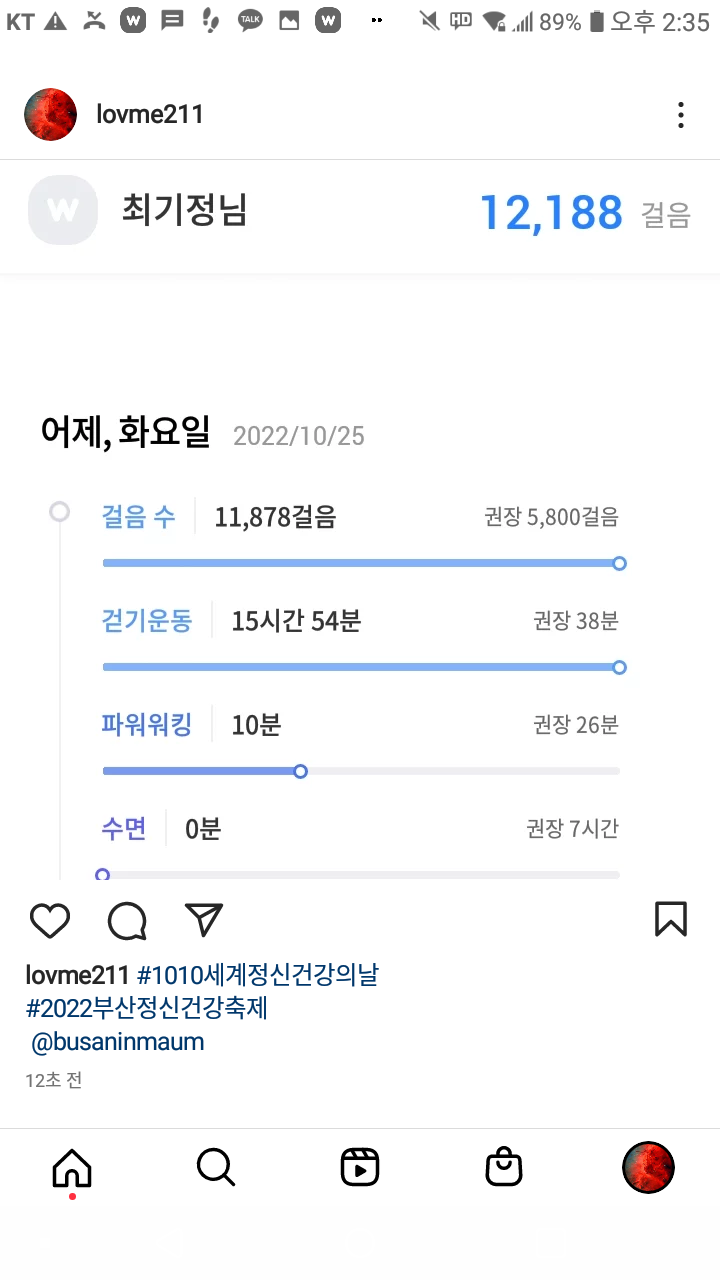
Task: Share post via paper plane icon
Action: point(204,920)
